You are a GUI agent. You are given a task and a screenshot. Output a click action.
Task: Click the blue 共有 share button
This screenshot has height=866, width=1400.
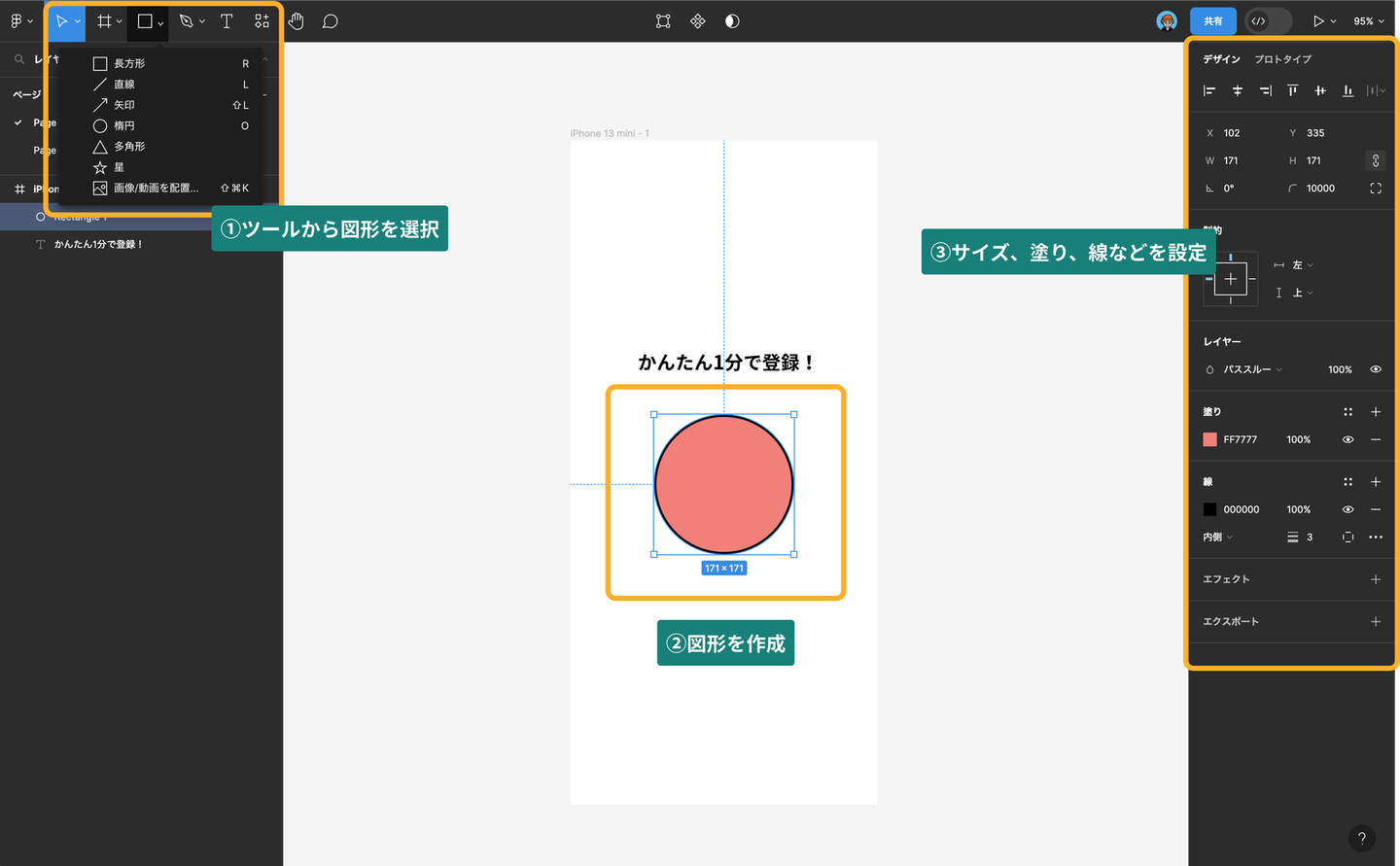1212,21
